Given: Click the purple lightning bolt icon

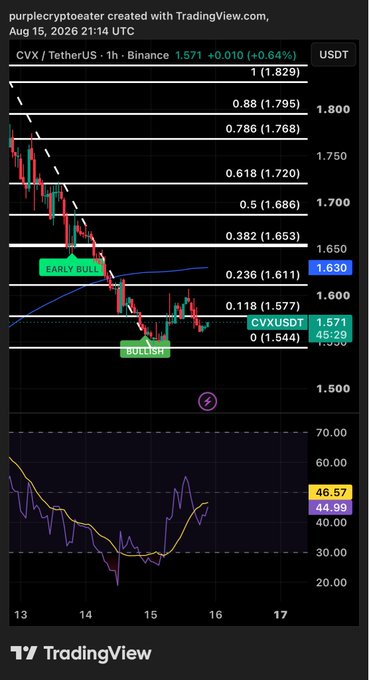Looking at the screenshot, I should (207, 401).
